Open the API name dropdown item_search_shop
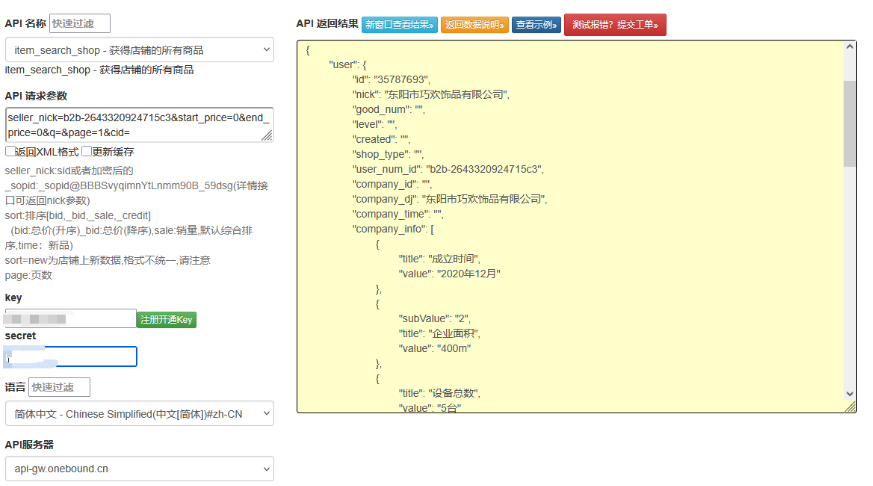 click(x=139, y=50)
